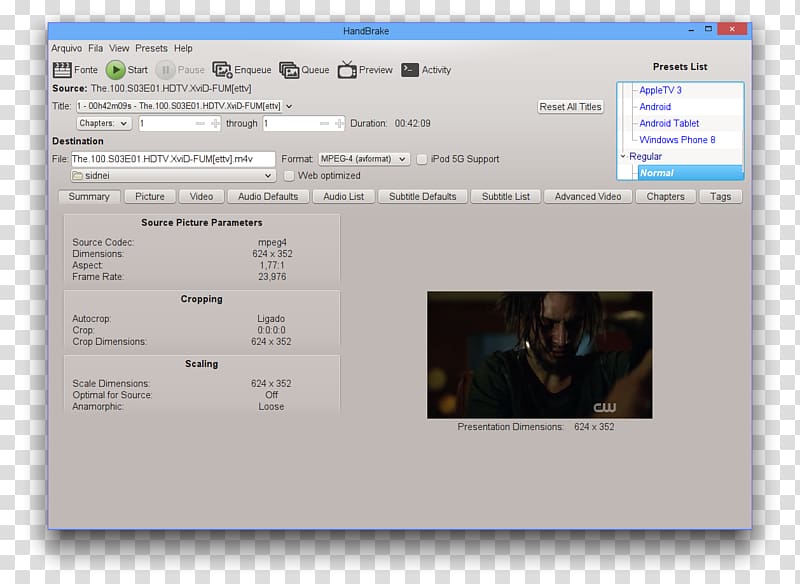The image size is (800, 584).
Task: Switch to the Video tab
Action: 202,196
